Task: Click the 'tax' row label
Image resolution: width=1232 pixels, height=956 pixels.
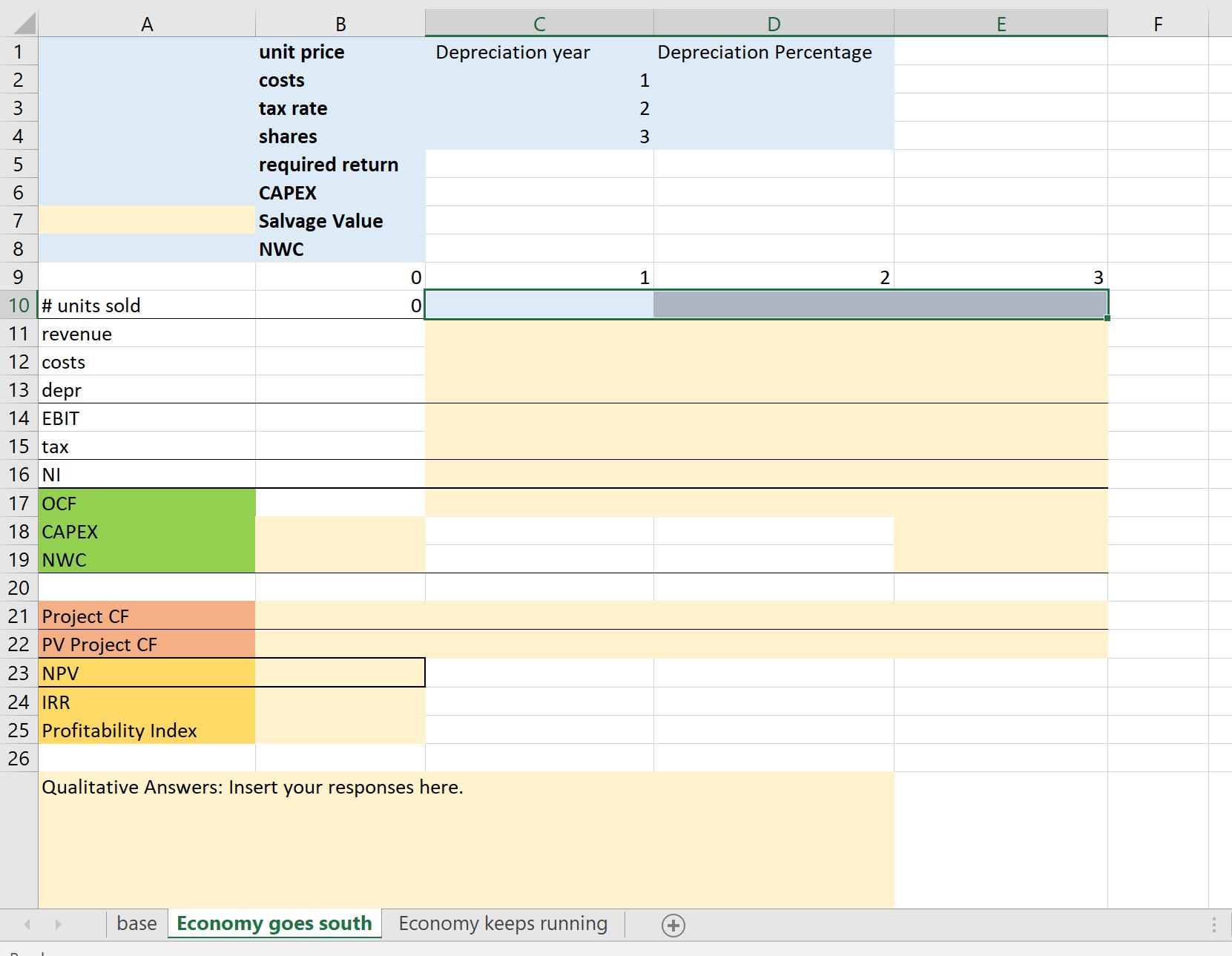Action: coord(147,446)
